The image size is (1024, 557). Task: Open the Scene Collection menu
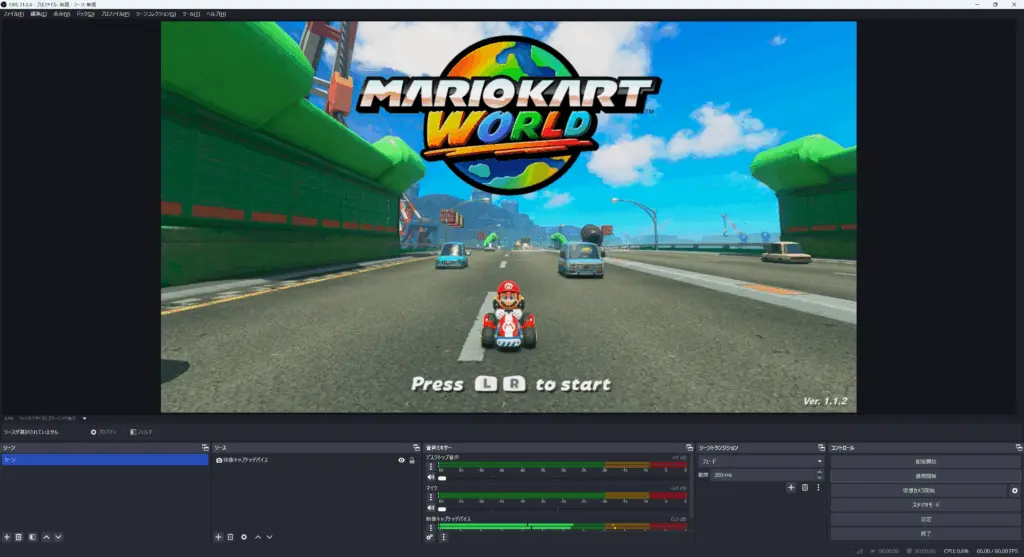click(x=155, y=14)
